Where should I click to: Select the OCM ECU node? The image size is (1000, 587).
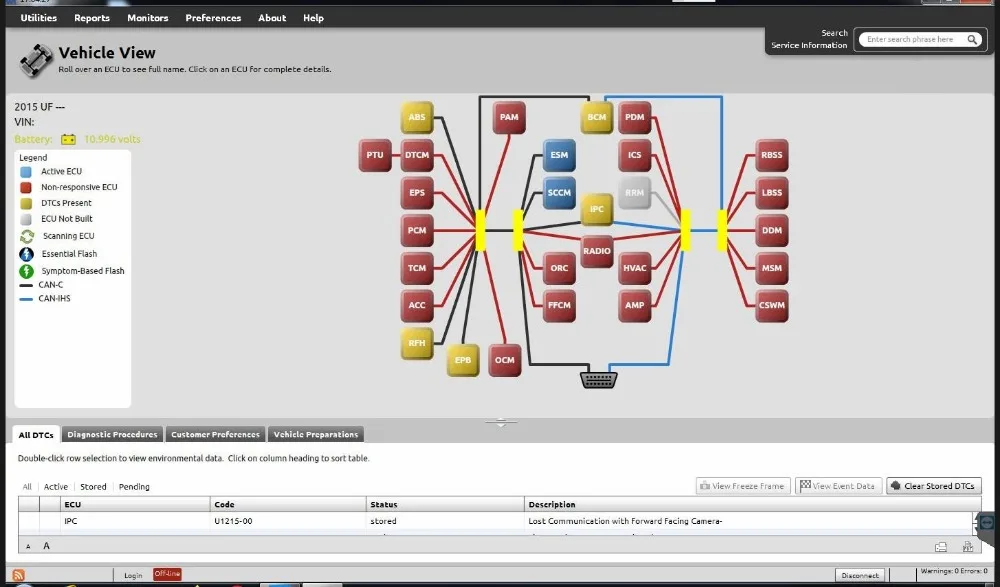[x=504, y=360]
